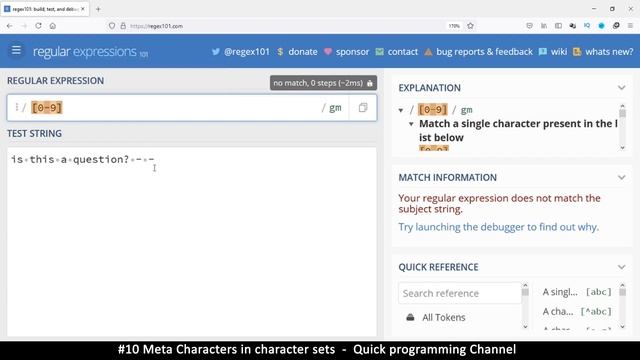The width and height of the screenshot is (640, 360).
Task: Open the library icon in browser toolbar
Action: coord(544,26)
